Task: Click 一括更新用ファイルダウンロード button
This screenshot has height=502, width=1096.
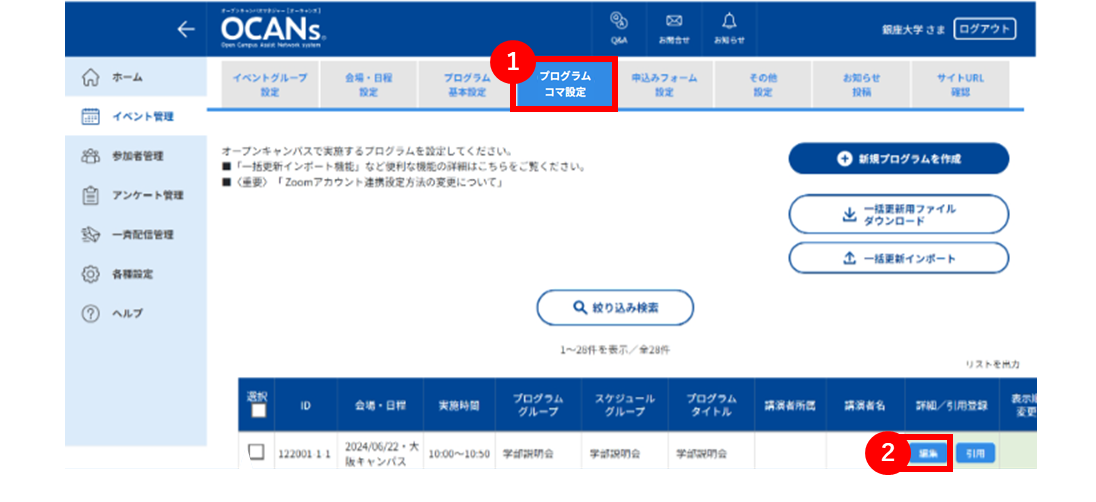Action: pos(899,214)
